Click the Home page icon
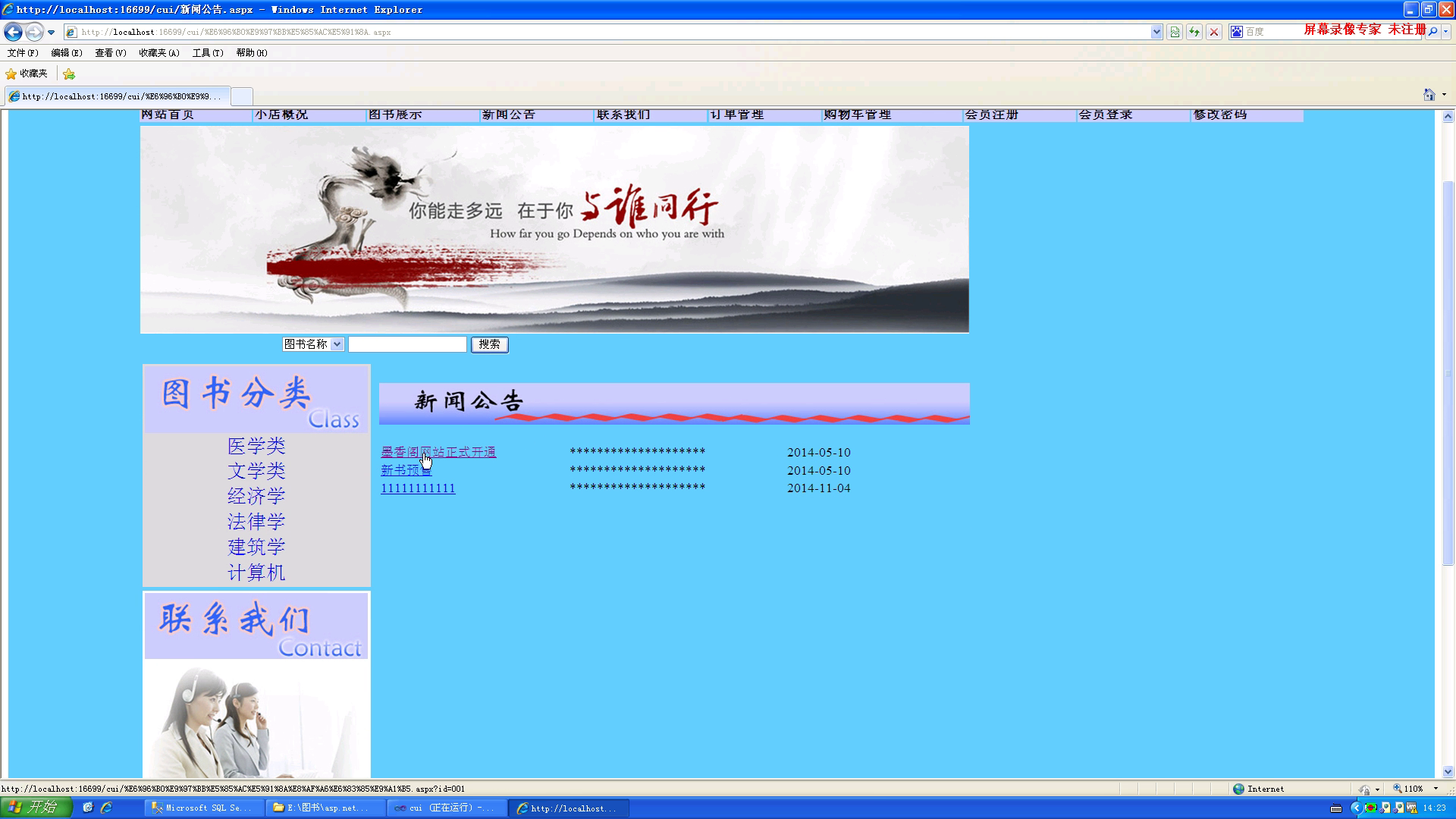The height and width of the screenshot is (819, 1456). tap(1429, 95)
